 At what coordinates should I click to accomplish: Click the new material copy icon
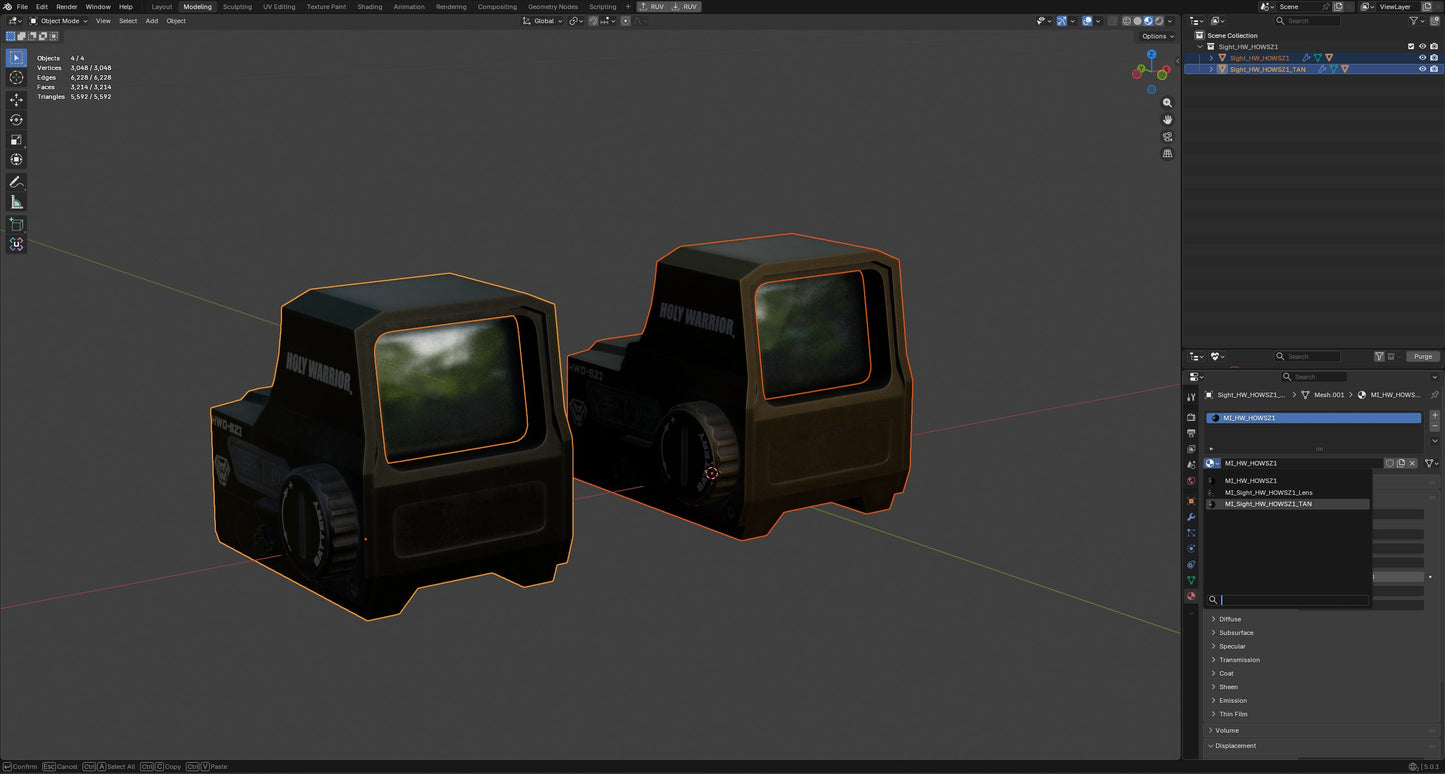click(1401, 463)
